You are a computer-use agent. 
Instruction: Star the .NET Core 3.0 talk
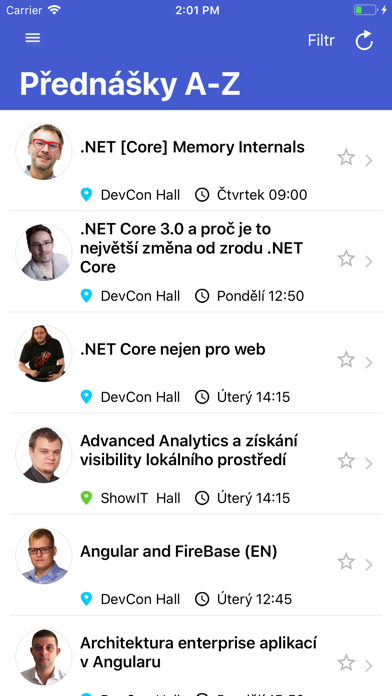click(x=346, y=258)
